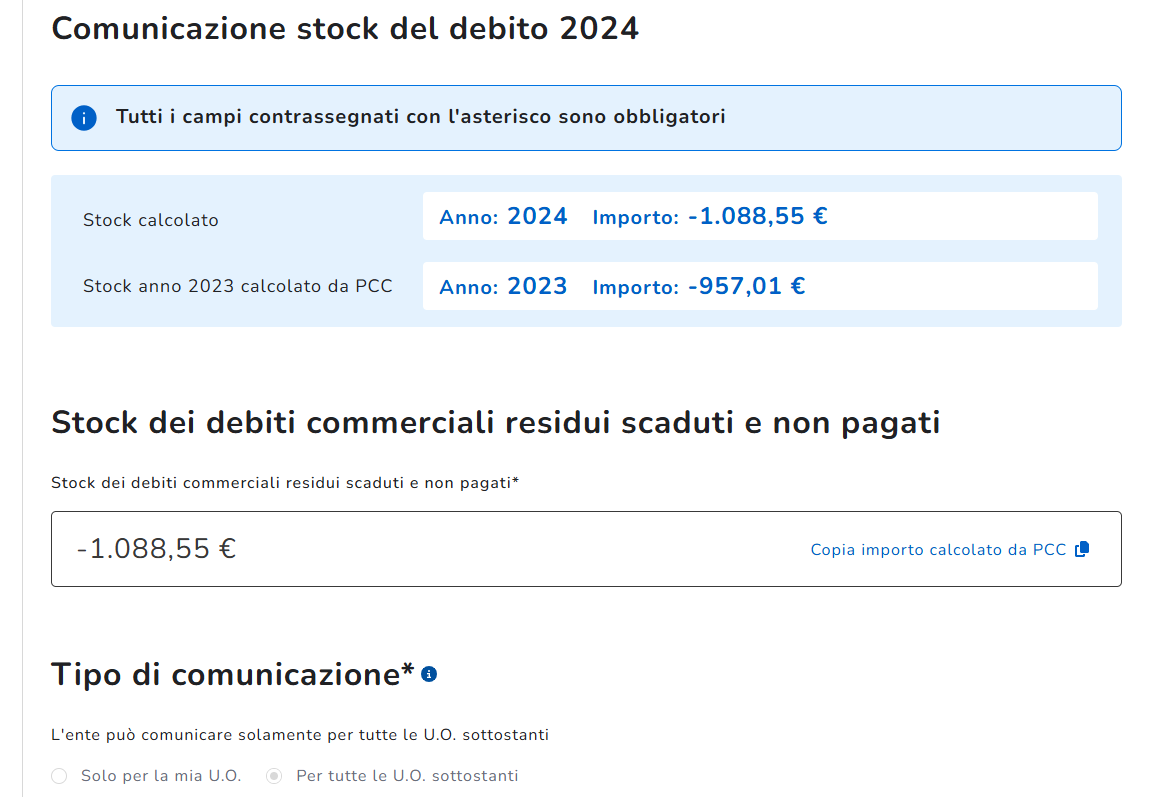Choose the 'Per tutte le U.O. sottostanti' radio circle

[x=274, y=776]
